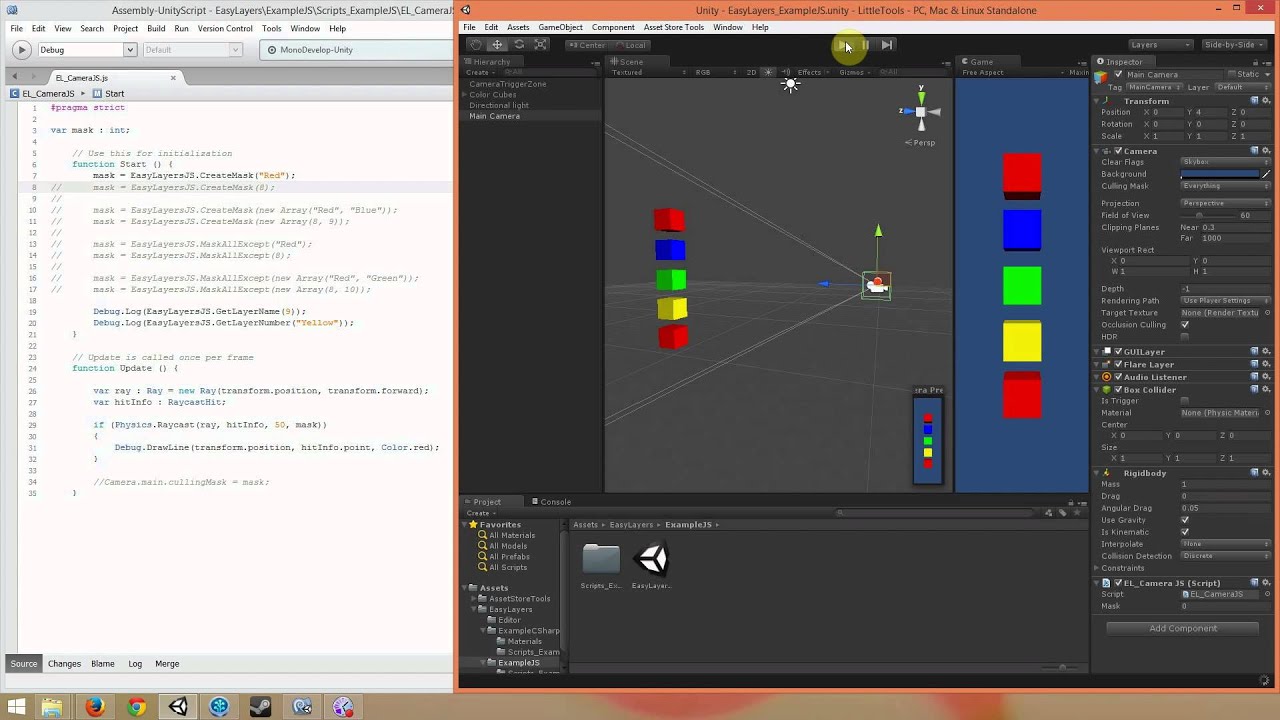Viewport: 1280px width, 720px height.
Task: Open Chrome from the Windows taskbar
Action: (136, 707)
